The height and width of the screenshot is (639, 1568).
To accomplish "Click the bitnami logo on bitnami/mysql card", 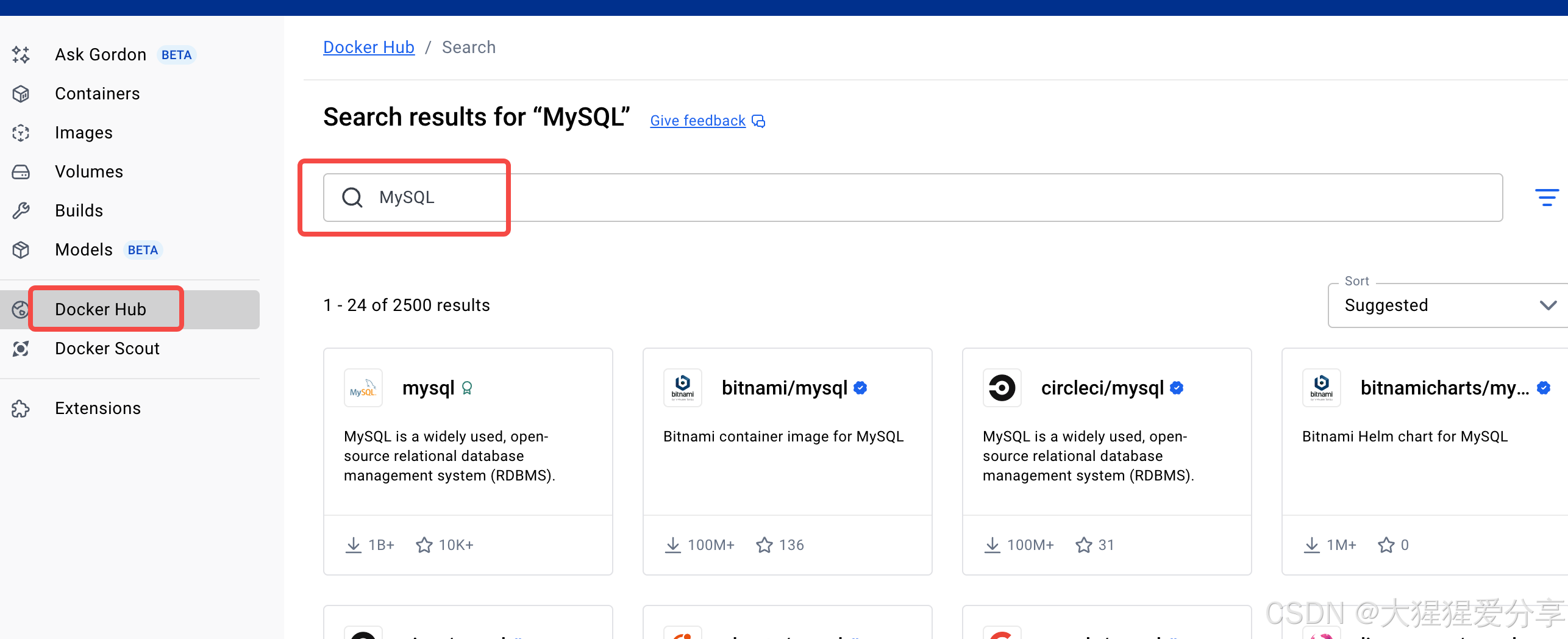I will coord(683,388).
